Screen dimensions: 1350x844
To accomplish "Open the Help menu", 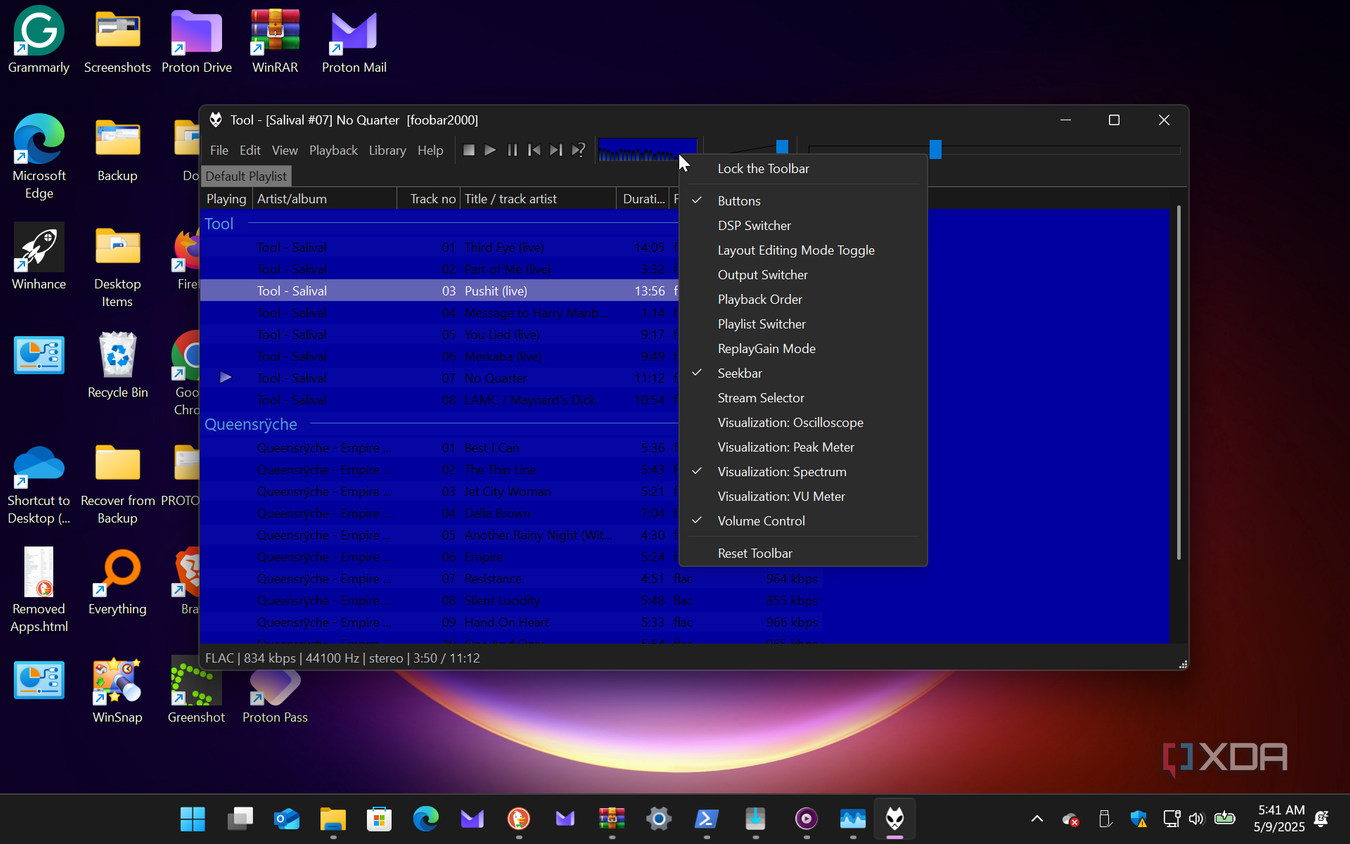I will click(x=430, y=150).
